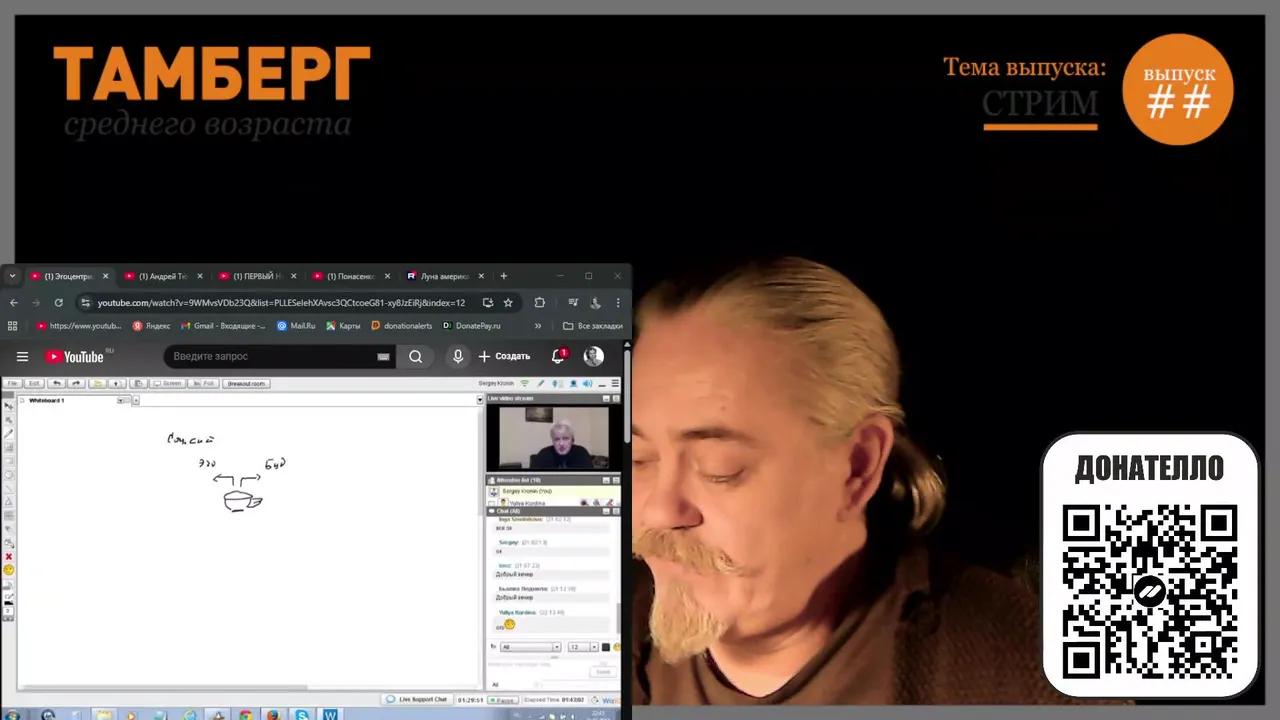Viewport: 1280px width, 720px height.
Task: Reload the page in Chrome
Action: pos(59,302)
